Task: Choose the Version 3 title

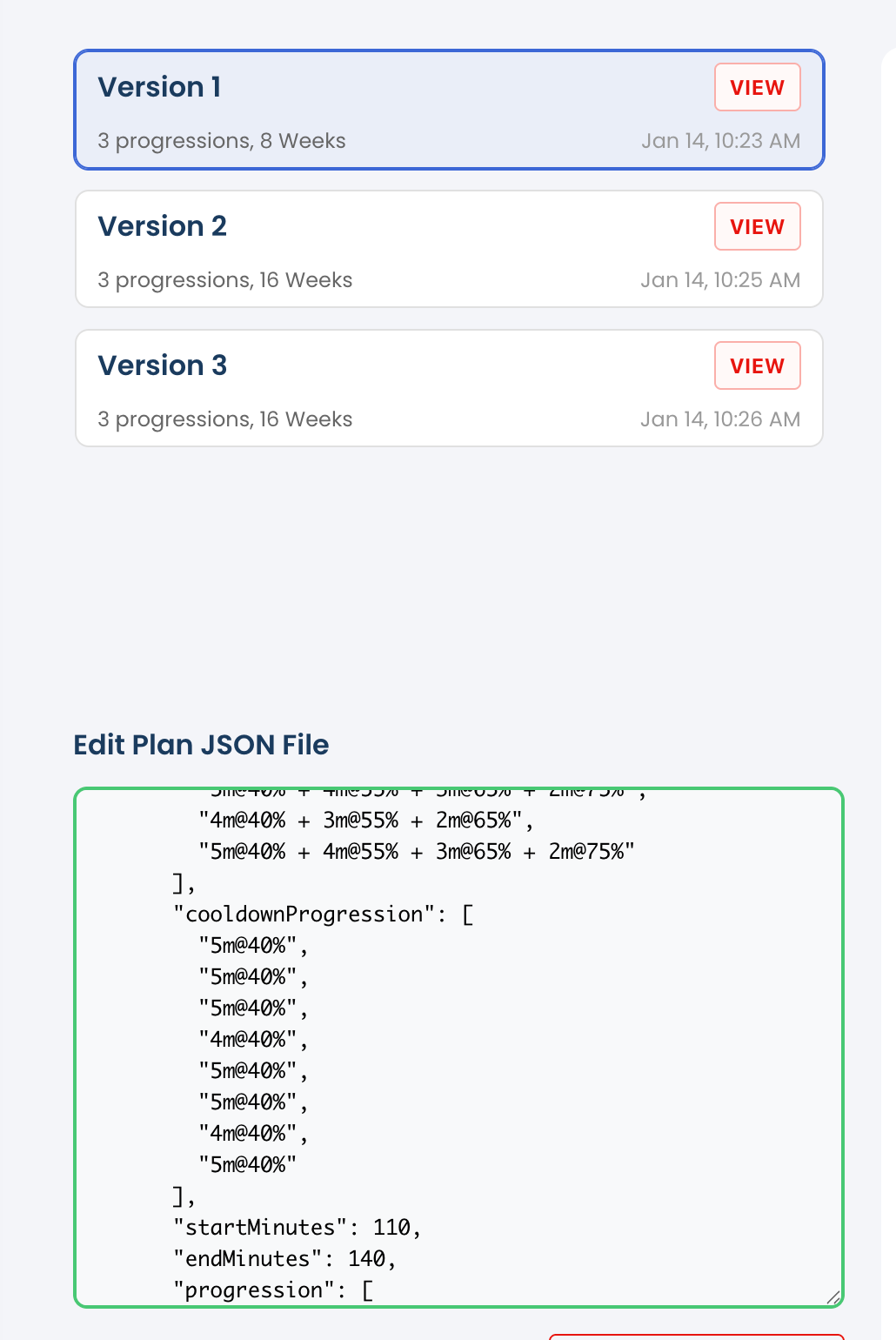Action: pyautogui.click(x=162, y=365)
